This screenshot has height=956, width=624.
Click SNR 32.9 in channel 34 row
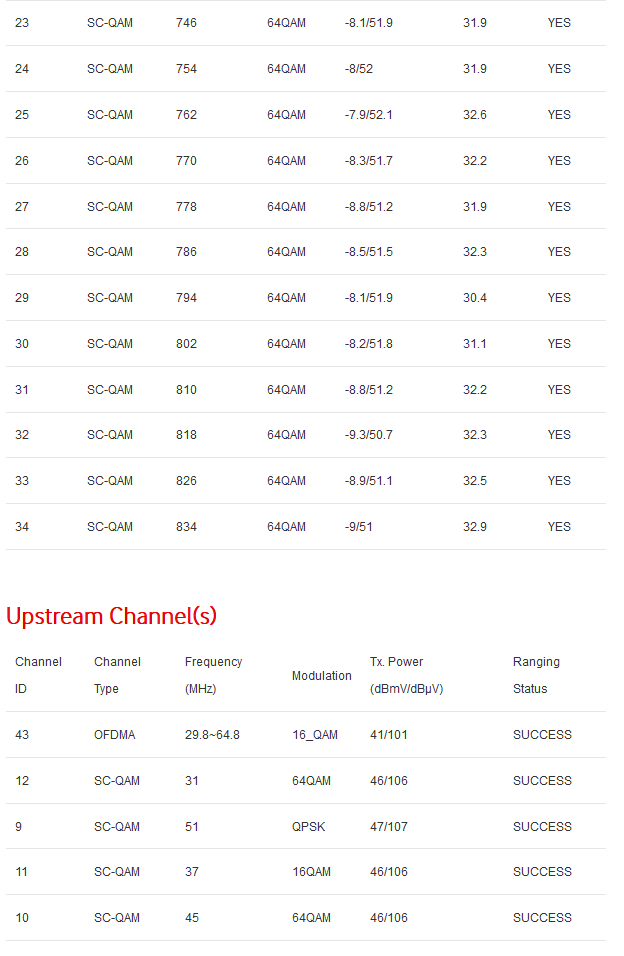tap(475, 527)
